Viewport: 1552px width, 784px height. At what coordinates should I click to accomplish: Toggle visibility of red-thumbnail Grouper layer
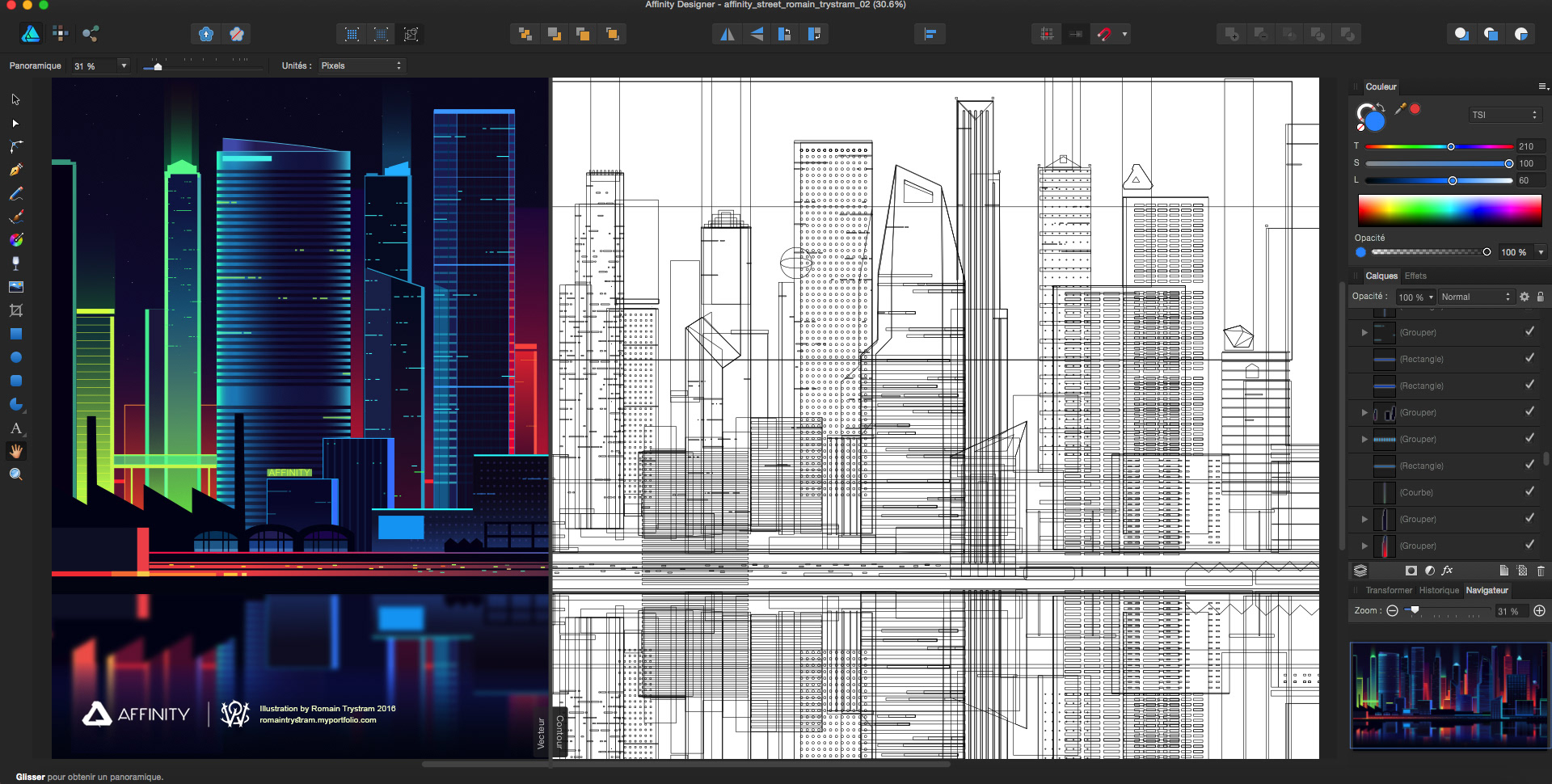tap(1529, 545)
